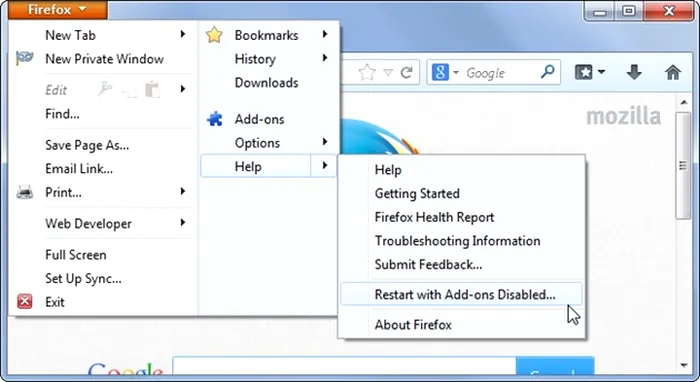Click the Google page search input box
Screen dimensions: 700x382
point(344,366)
